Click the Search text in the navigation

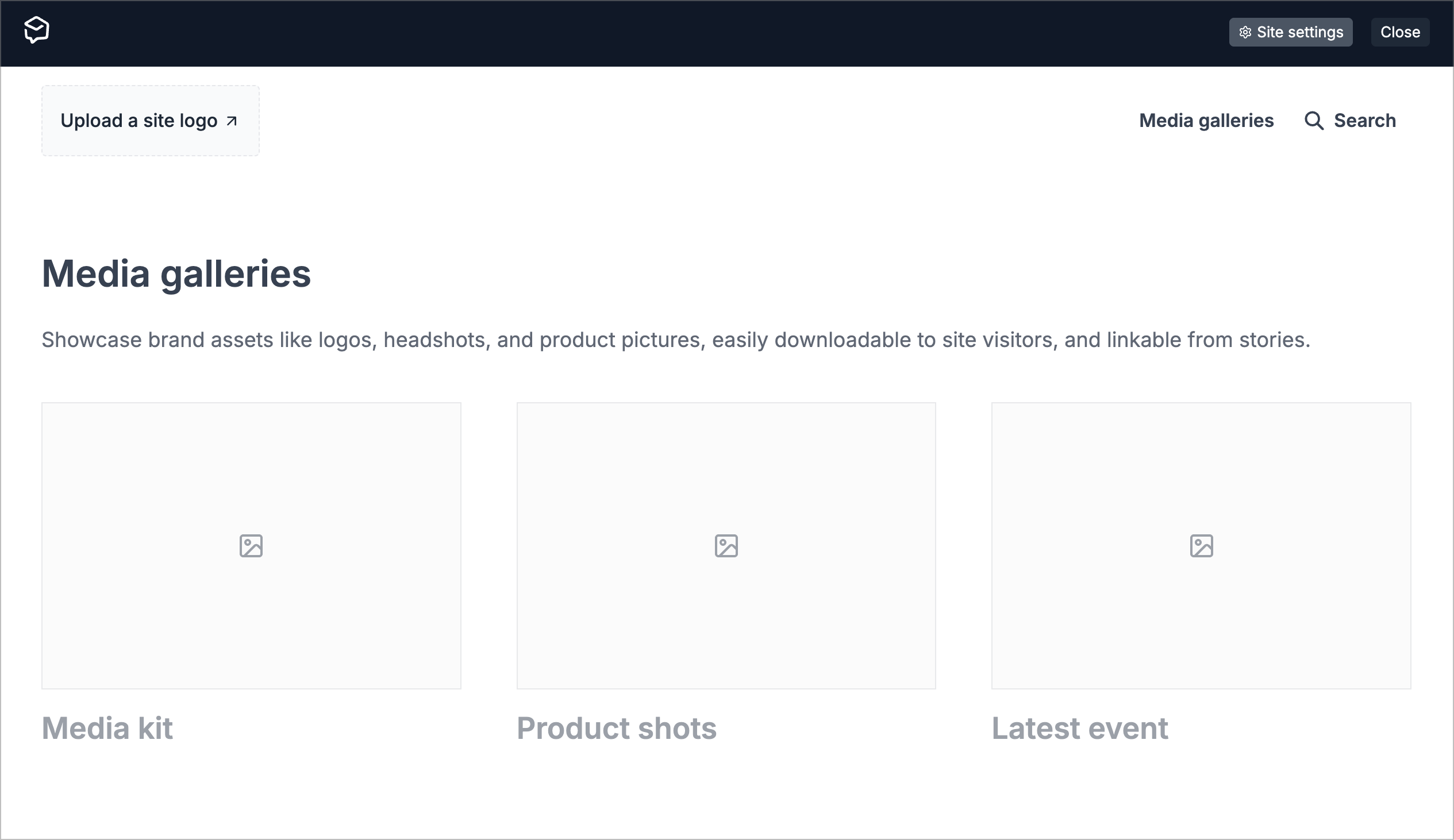click(x=1364, y=121)
